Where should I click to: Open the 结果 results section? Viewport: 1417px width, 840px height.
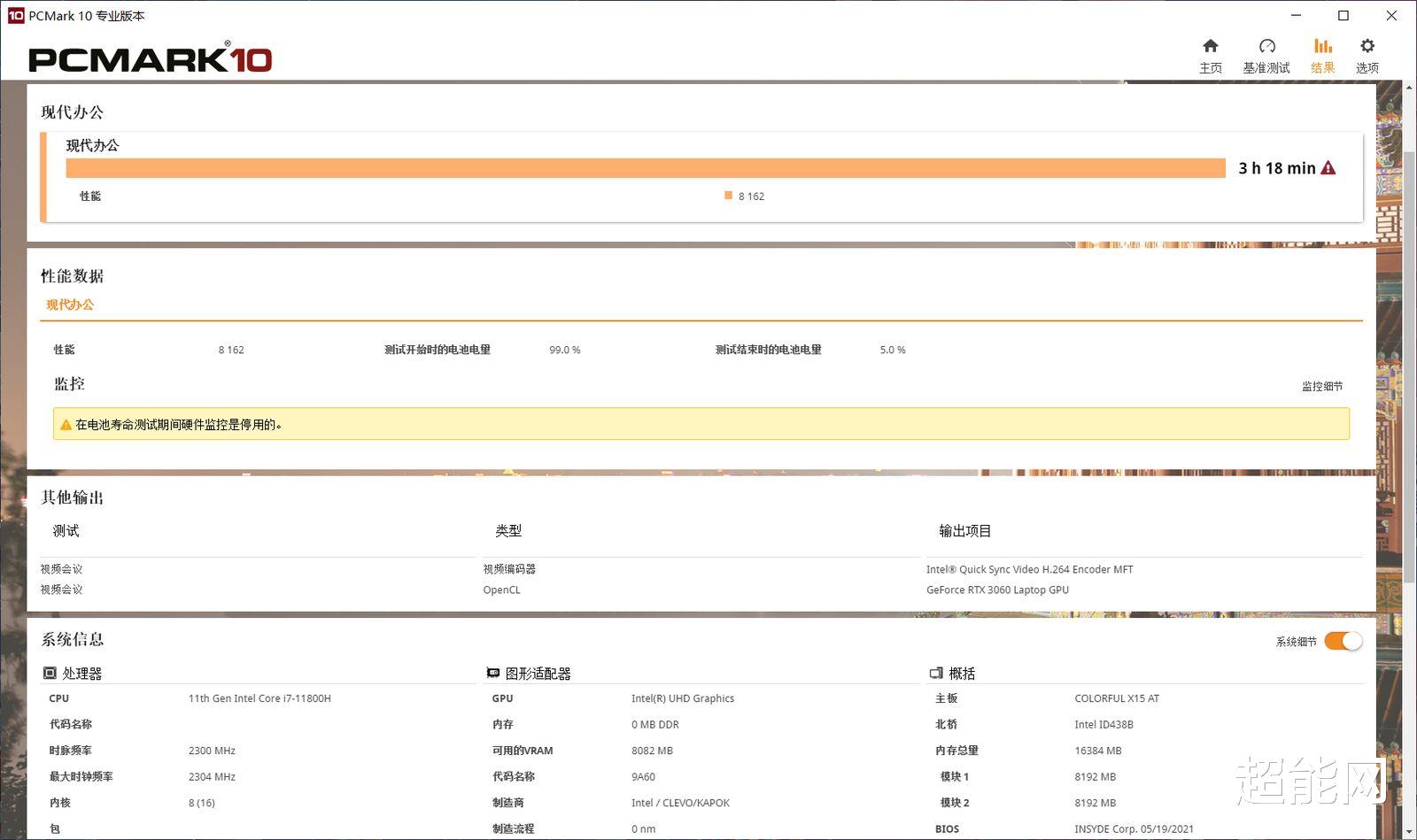tap(1323, 56)
